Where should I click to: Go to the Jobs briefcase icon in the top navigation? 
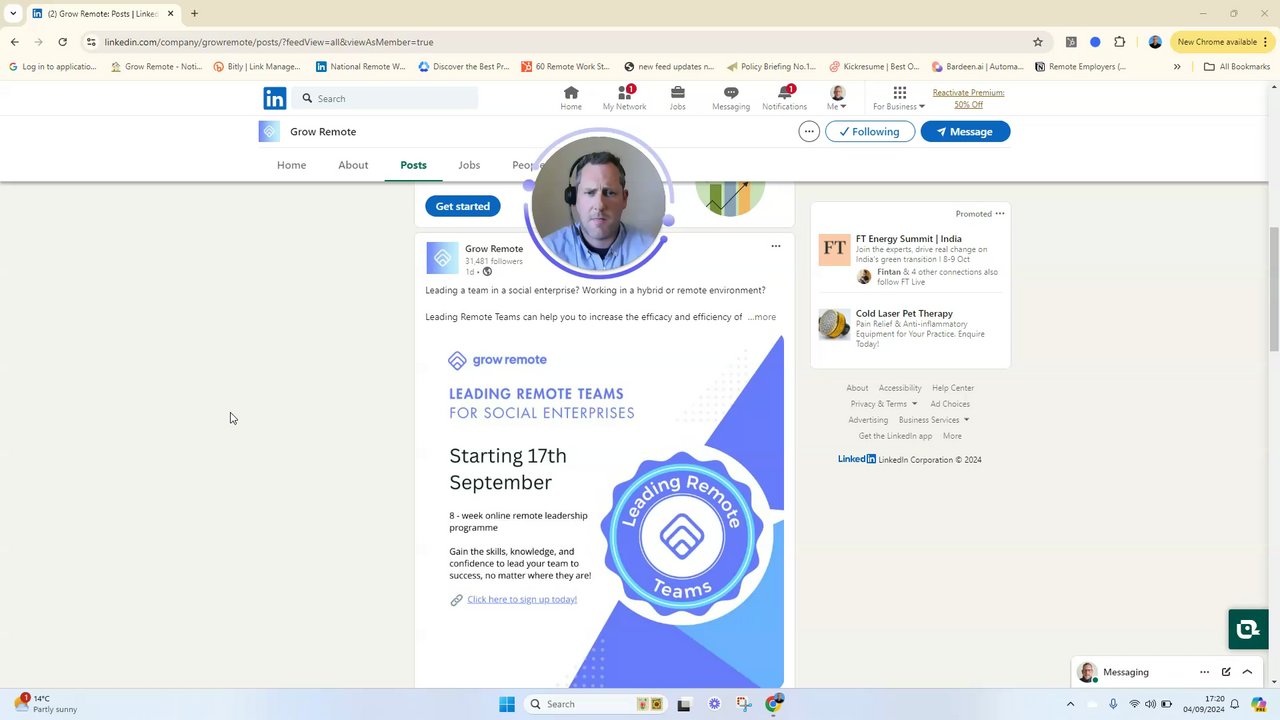coord(677,98)
